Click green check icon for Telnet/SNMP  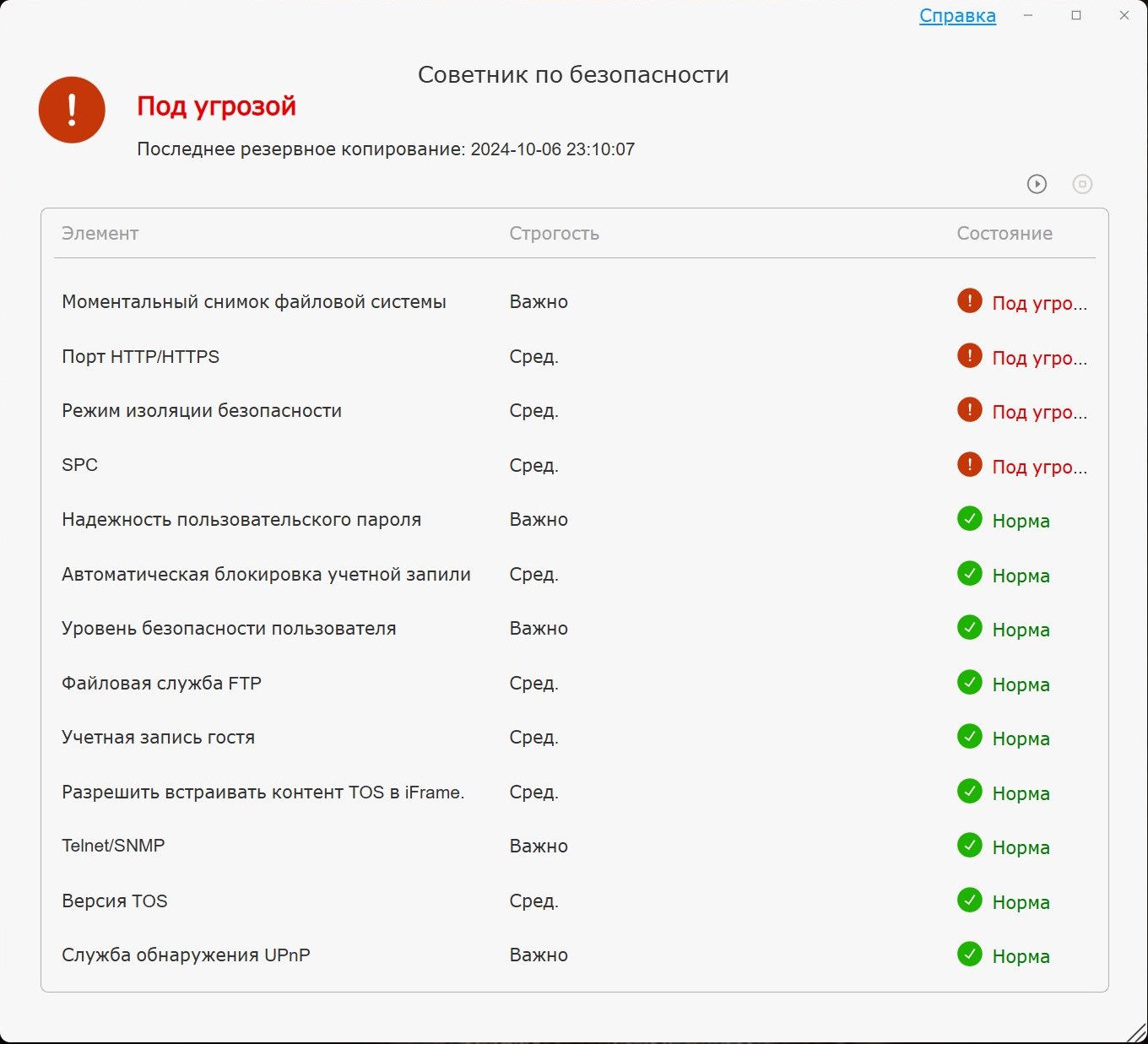coord(970,846)
